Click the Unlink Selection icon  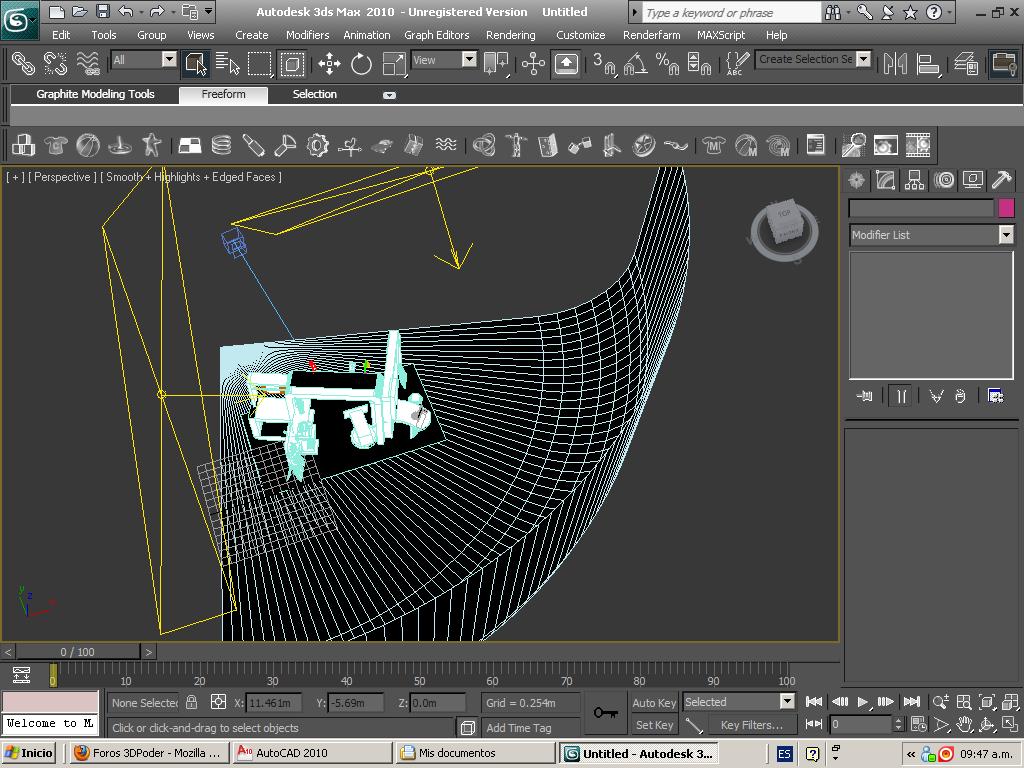(x=56, y=63)
